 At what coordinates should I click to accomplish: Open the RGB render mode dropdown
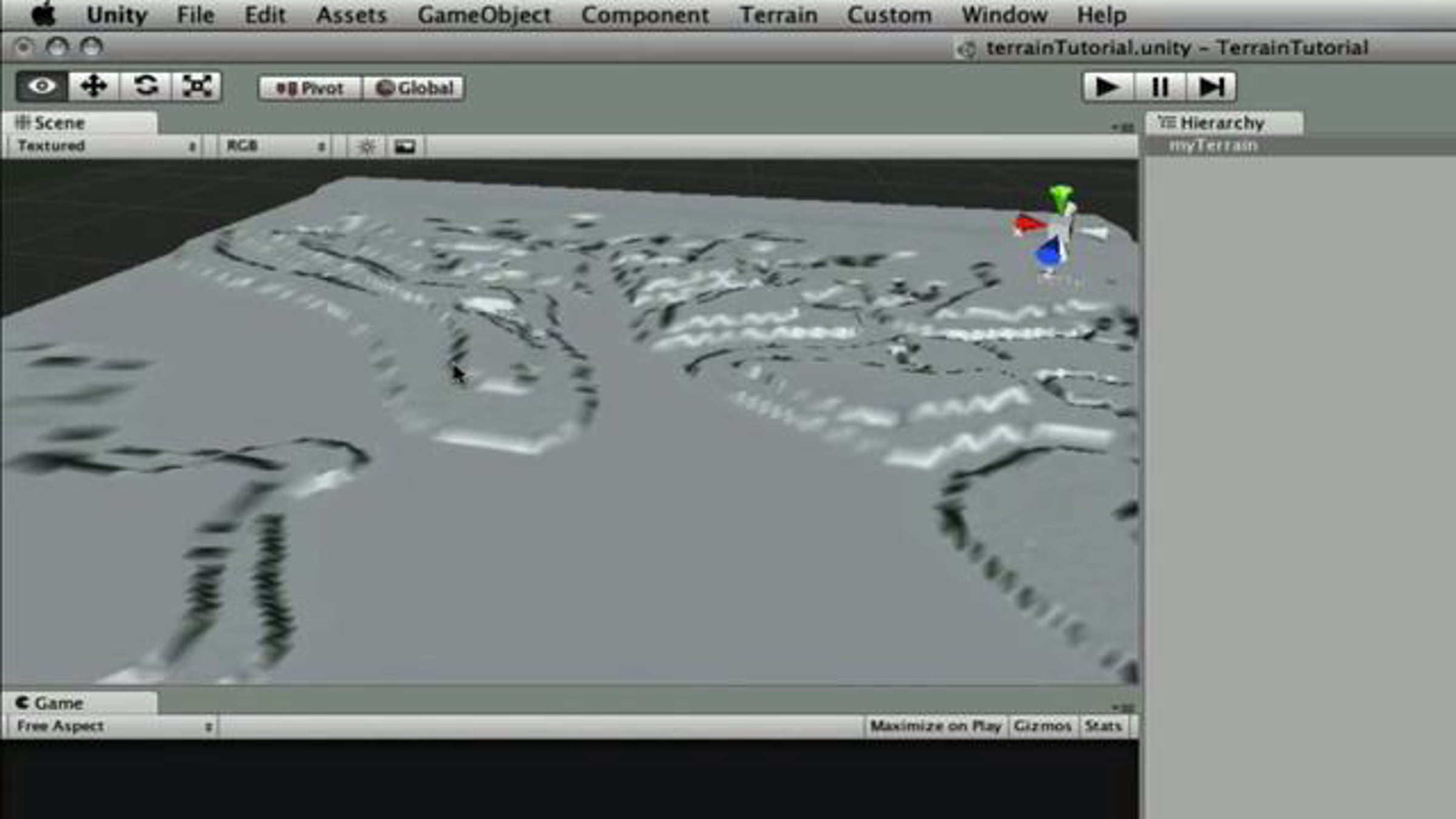(x=275, y=146)
